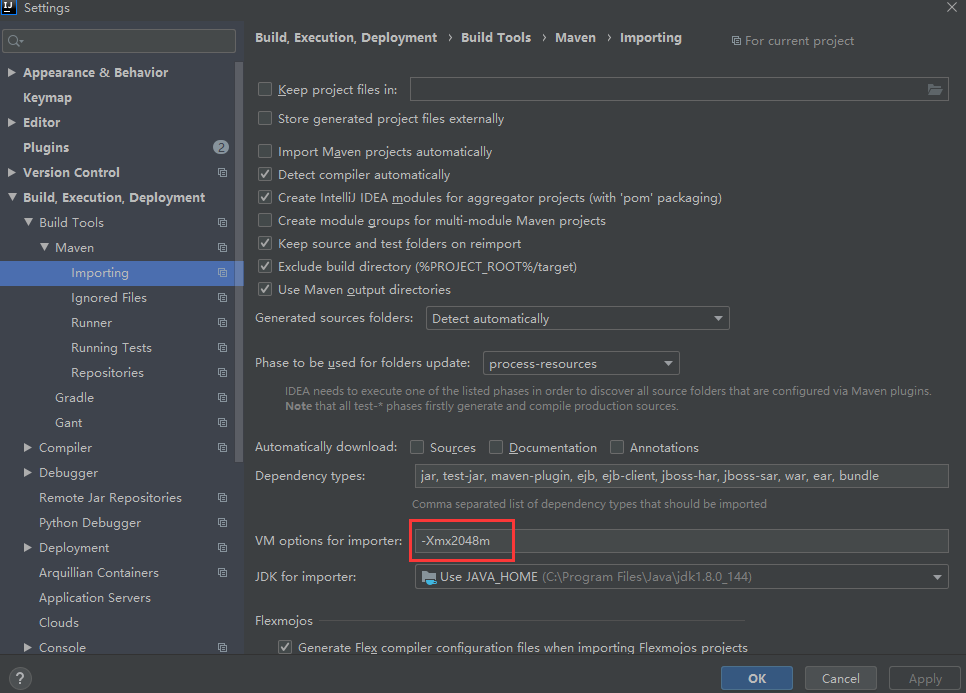Open Plugins settings page
This screenshot has height=693, width=966.
pos(46,148)
